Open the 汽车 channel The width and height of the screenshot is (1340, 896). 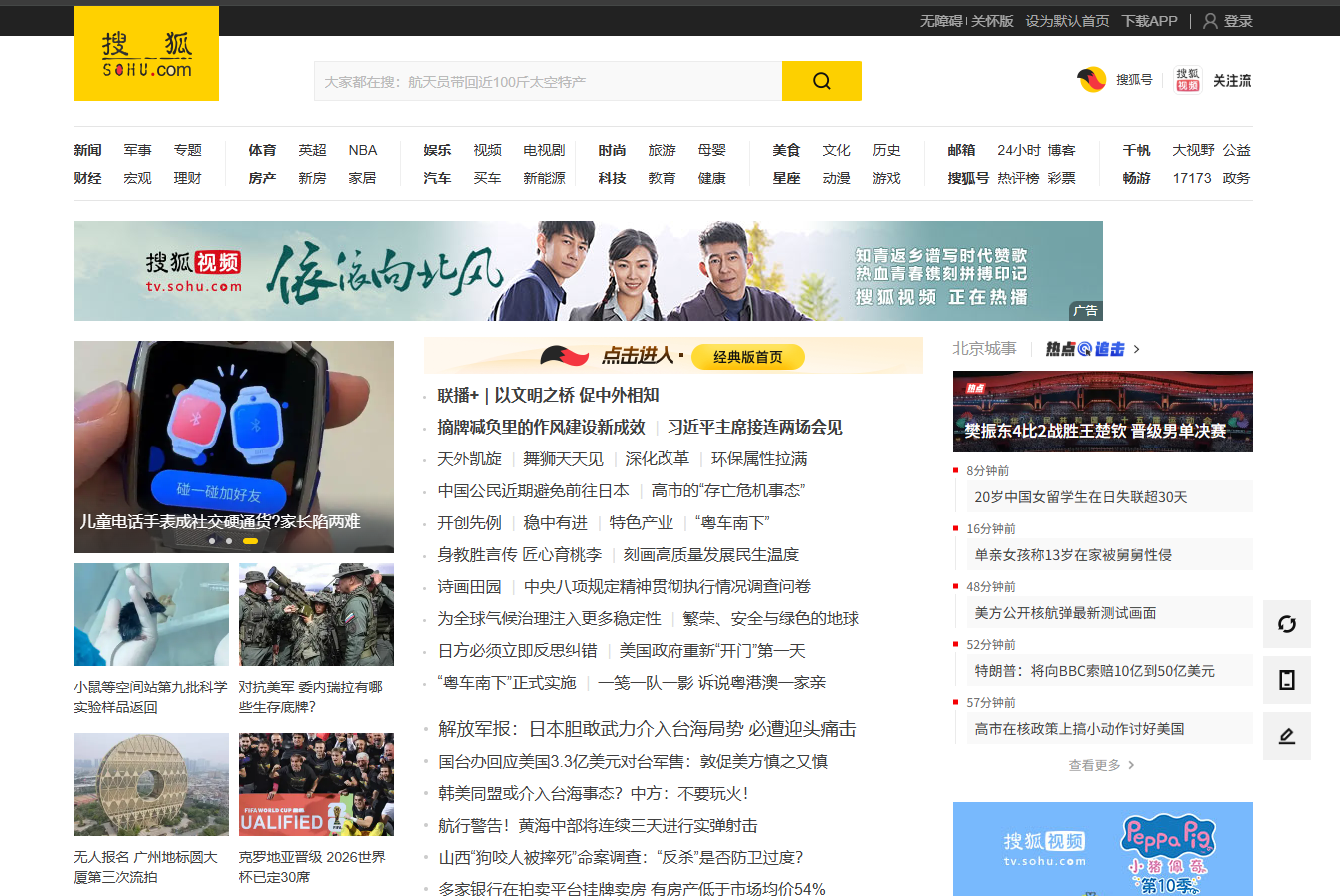(x=437, y=178)
